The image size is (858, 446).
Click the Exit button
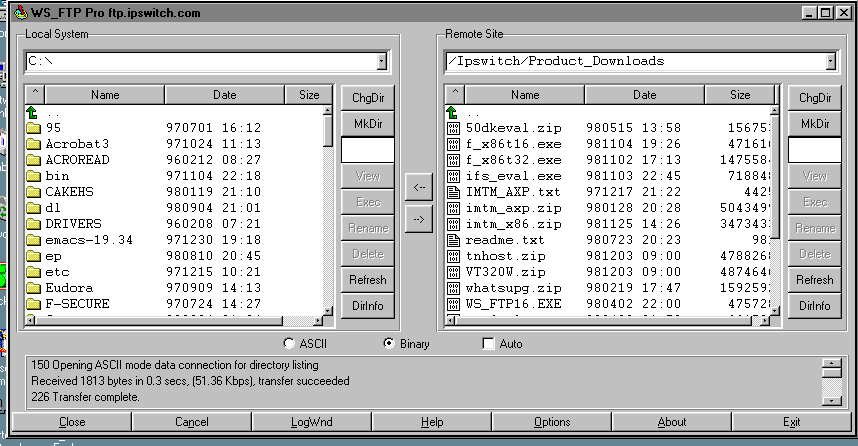click(x=791, y=422)
